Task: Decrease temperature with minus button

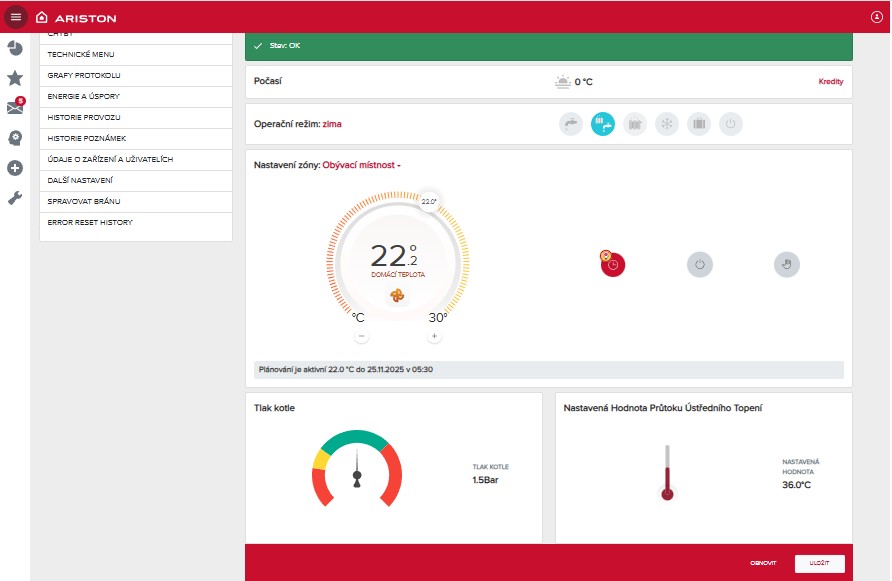Action: click(x=361, y=336)
